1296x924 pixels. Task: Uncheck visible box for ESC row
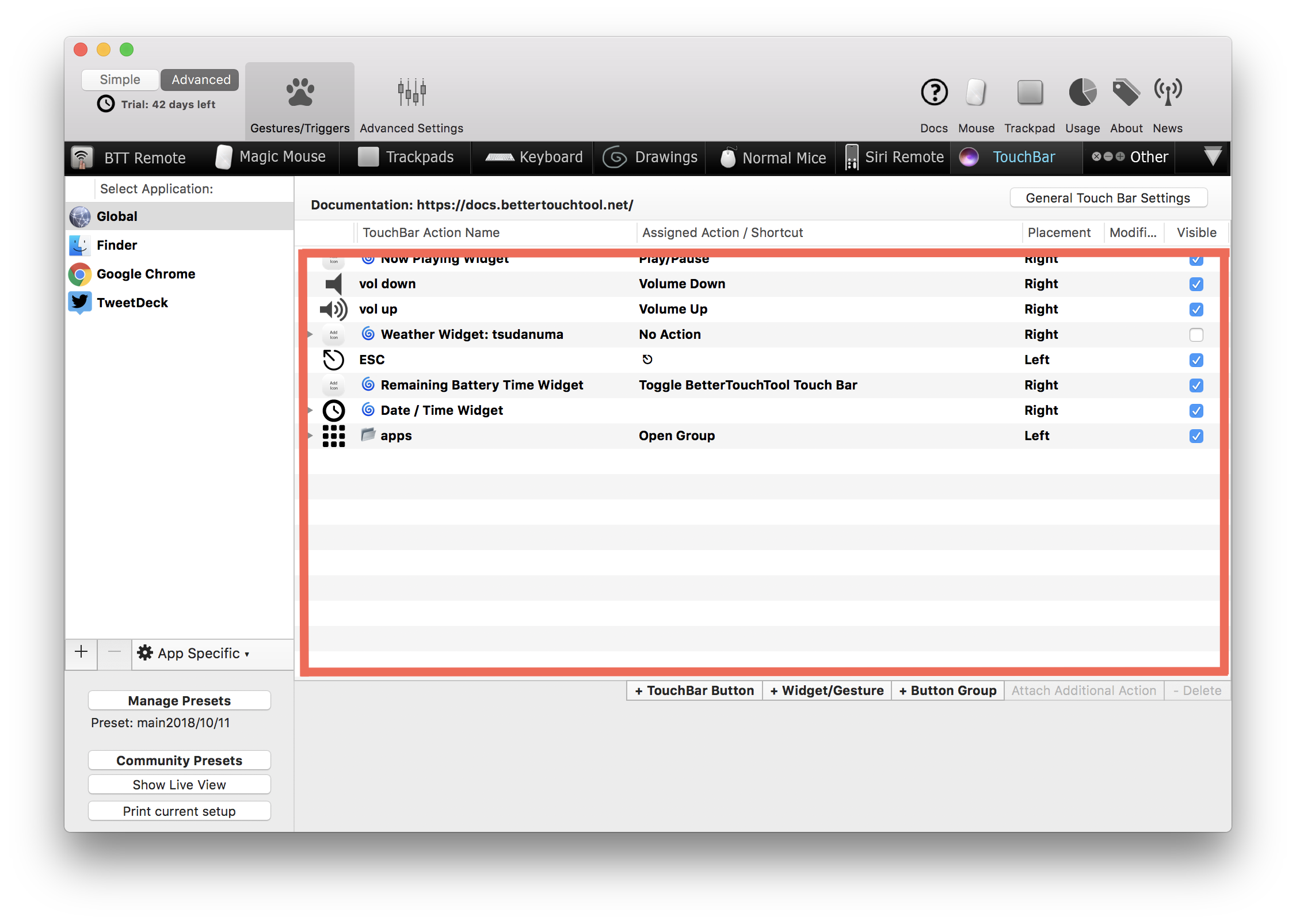click(1196, 360)
